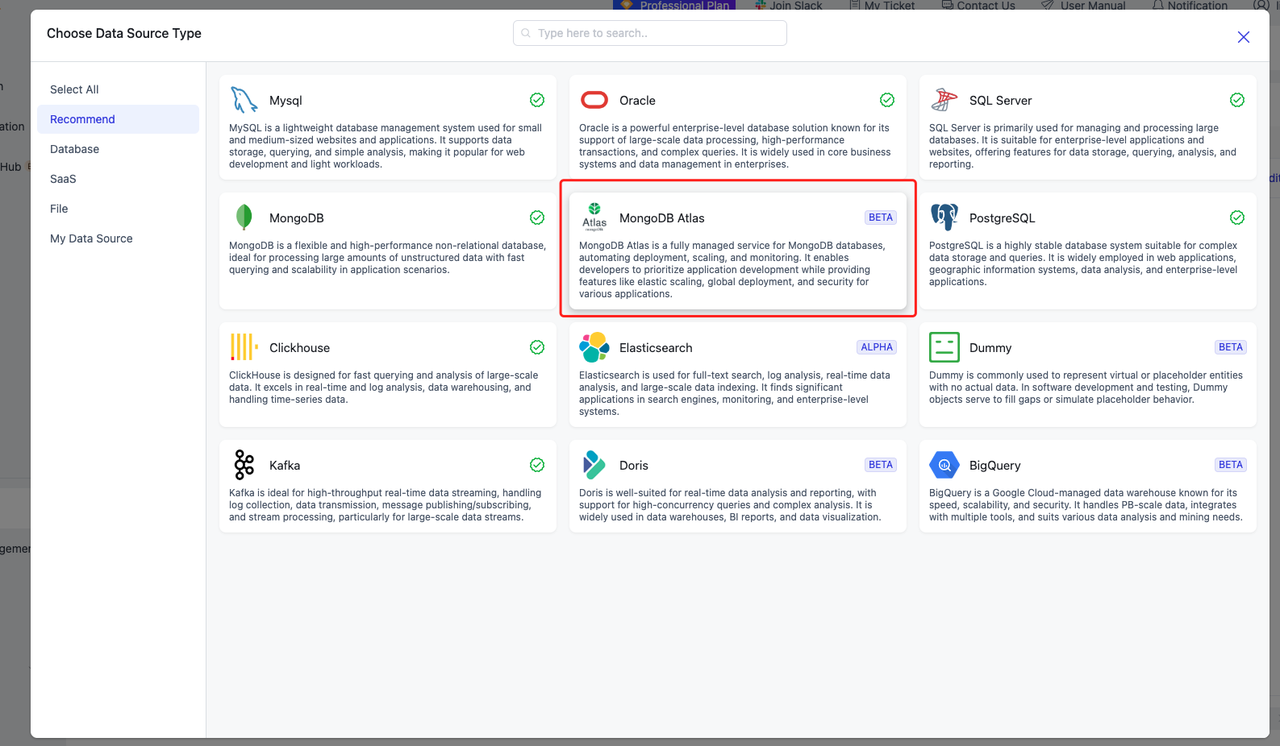
Task: Select the 'Kafka' card title
Action: pos(285,466)
